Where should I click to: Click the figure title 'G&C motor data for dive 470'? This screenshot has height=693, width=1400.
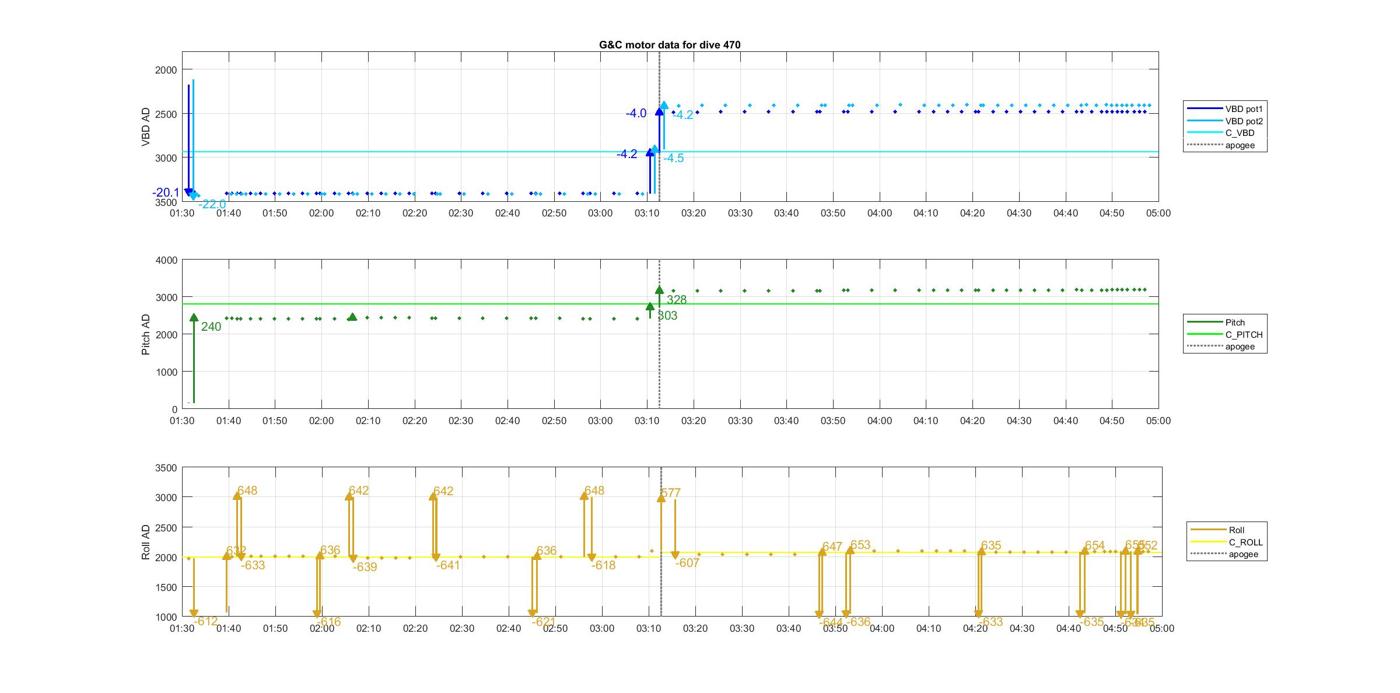(670, 45)
